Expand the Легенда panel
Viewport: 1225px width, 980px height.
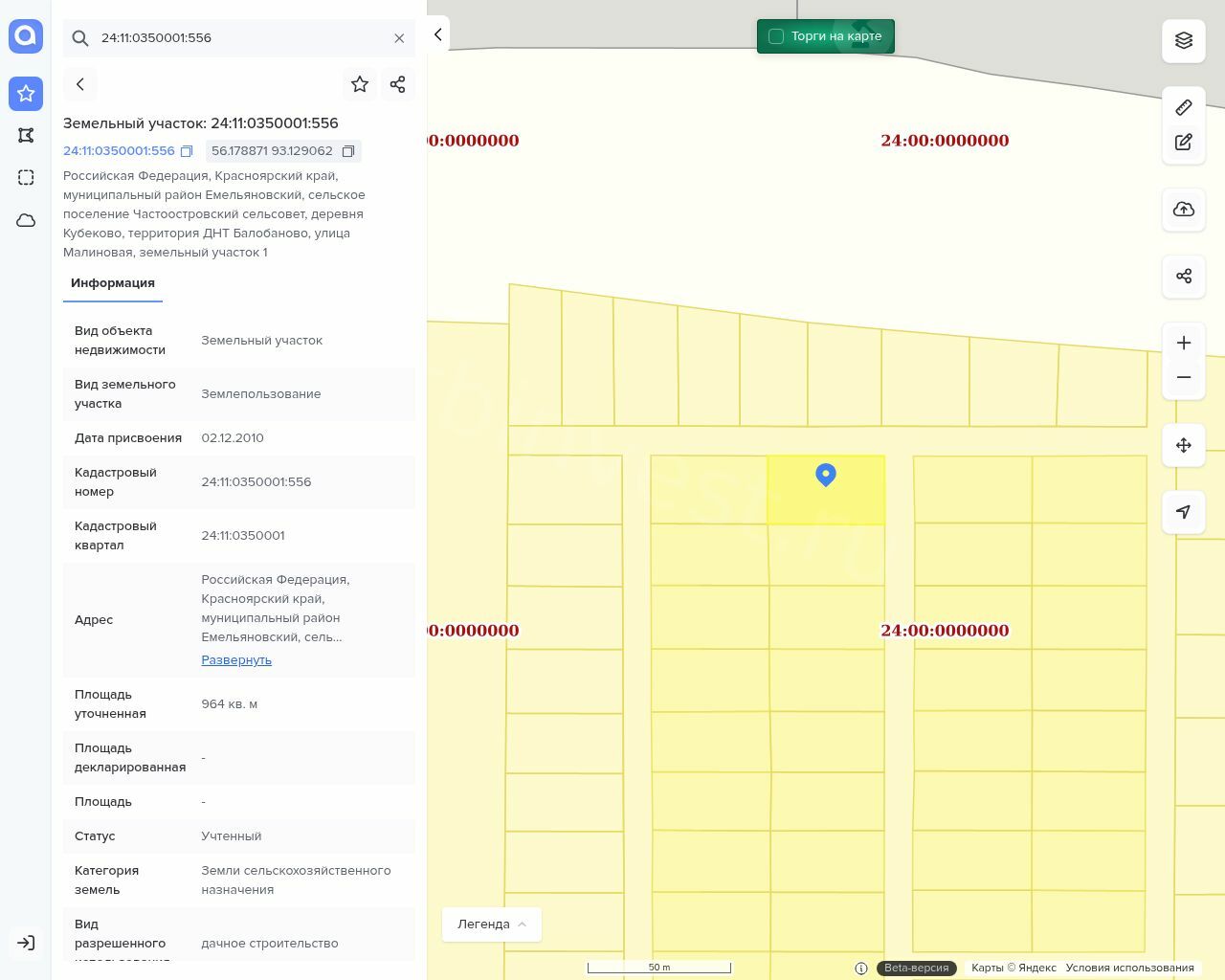[x=491, y=924]
